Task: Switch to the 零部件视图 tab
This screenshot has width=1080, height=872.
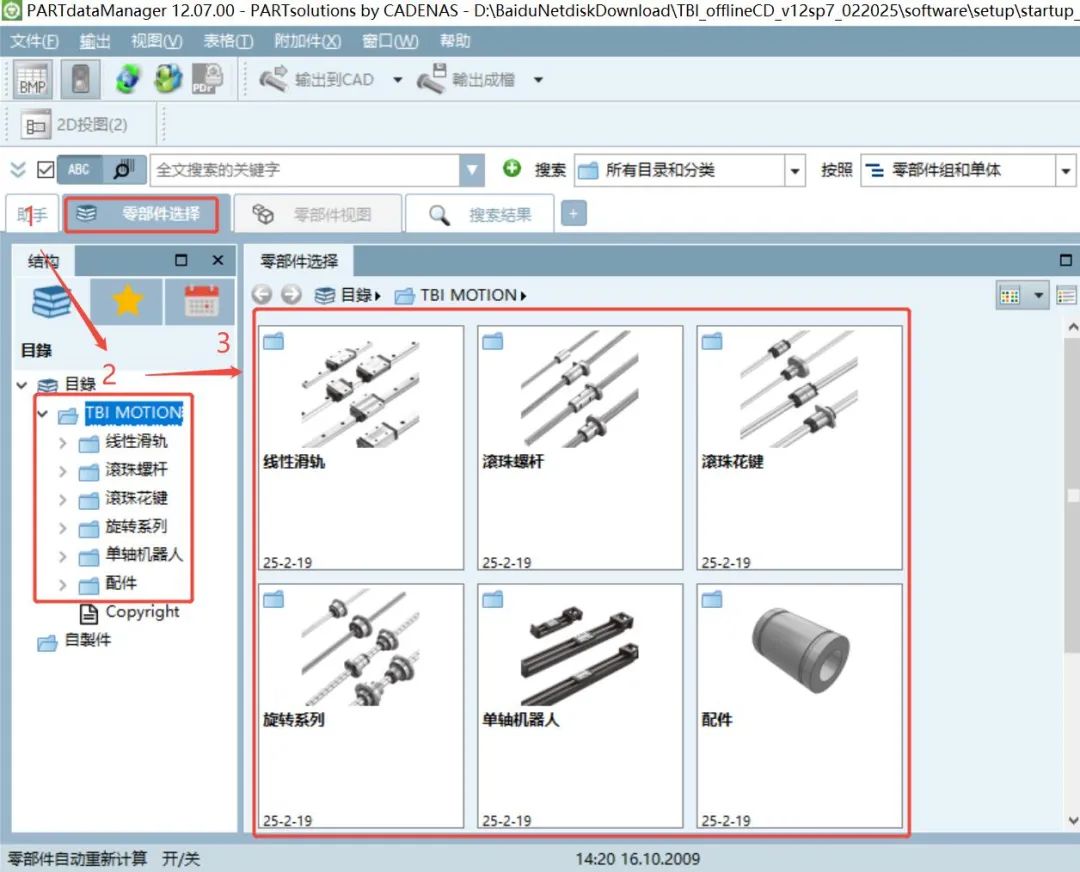Action: point(318,214)
